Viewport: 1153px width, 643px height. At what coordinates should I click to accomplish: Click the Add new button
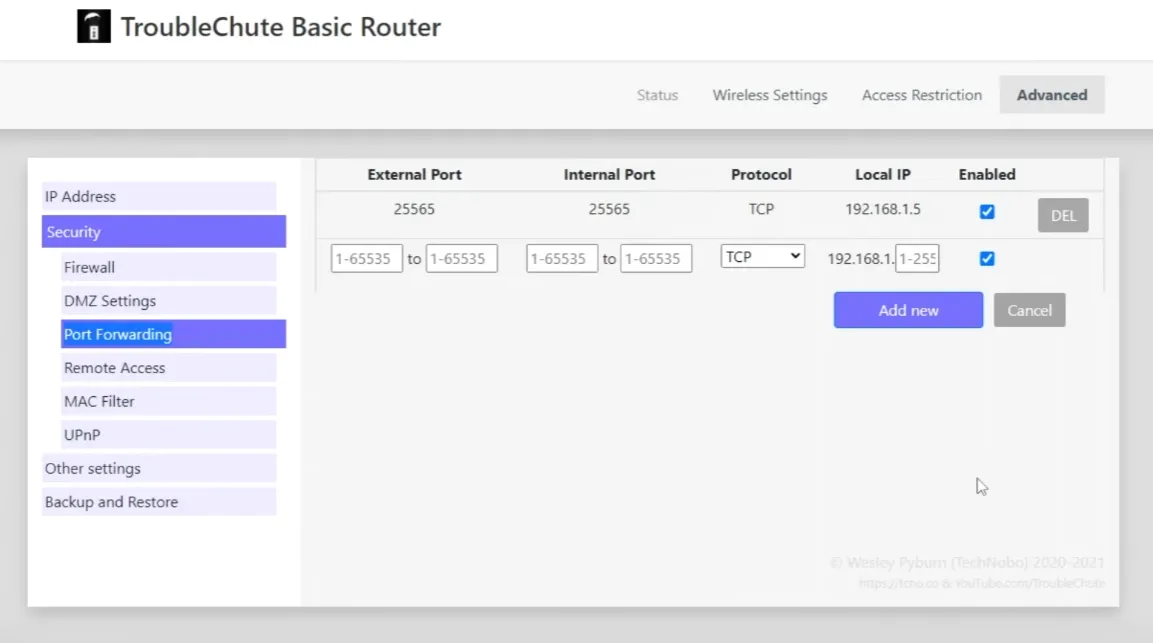(x=908, y=310)
